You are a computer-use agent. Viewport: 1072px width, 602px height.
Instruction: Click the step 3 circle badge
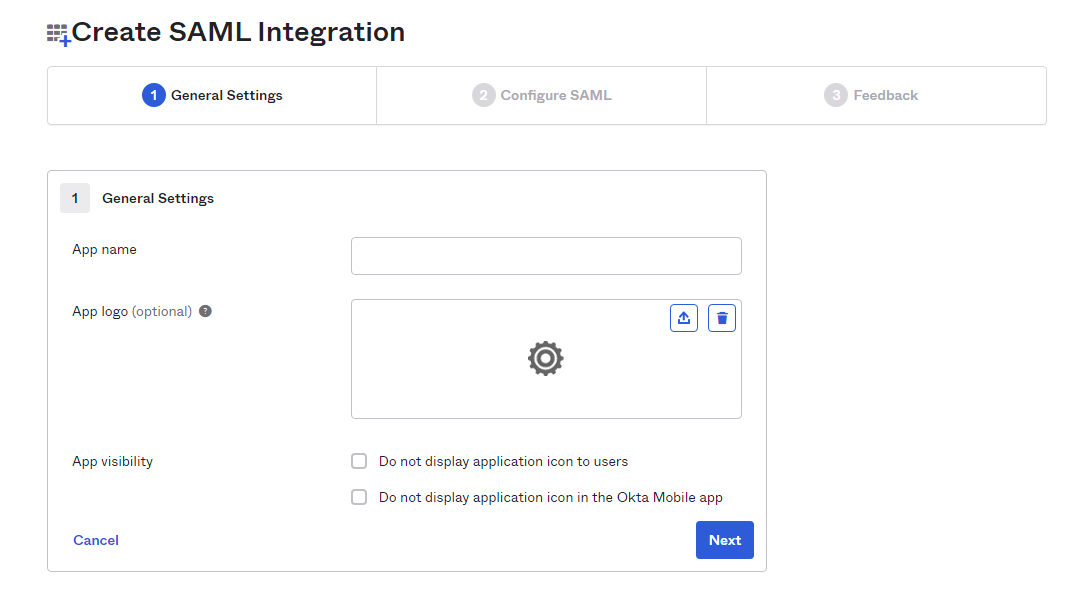click(x=836, y=95)
